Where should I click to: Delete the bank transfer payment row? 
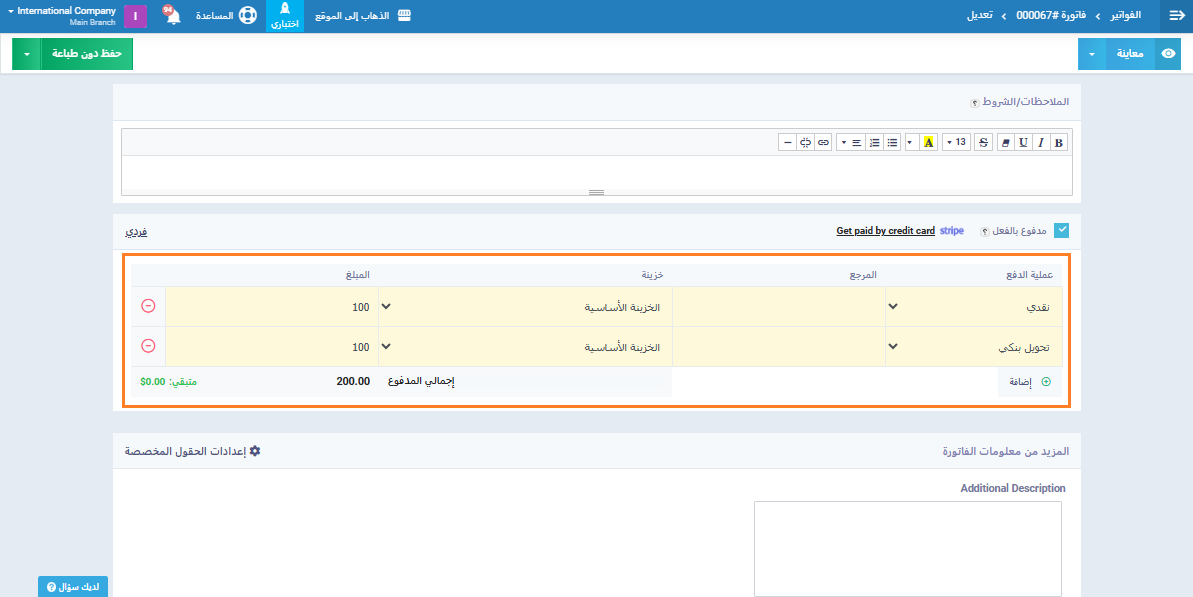pos(148,346)
